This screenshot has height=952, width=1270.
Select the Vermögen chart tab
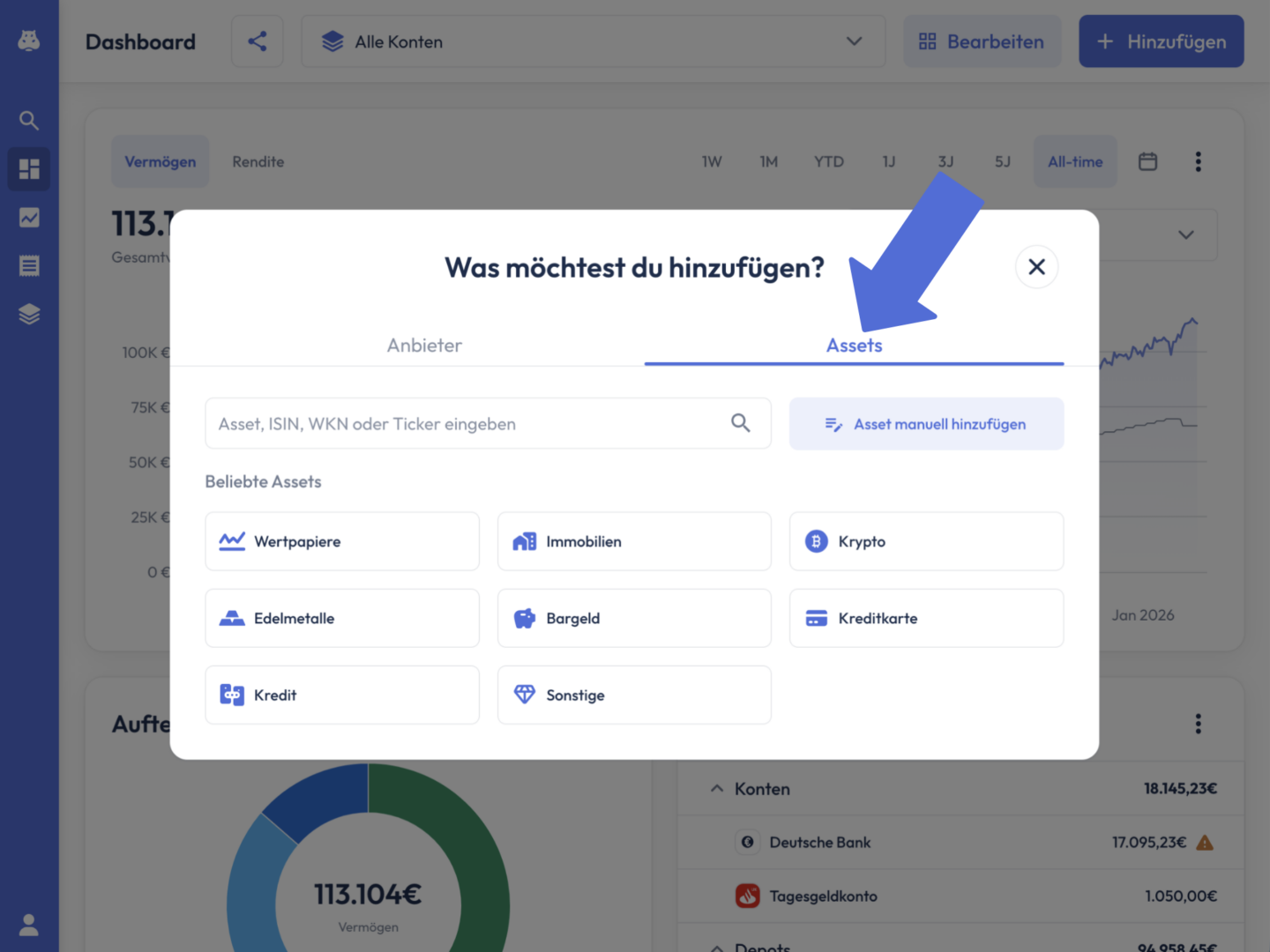point(161,161)
